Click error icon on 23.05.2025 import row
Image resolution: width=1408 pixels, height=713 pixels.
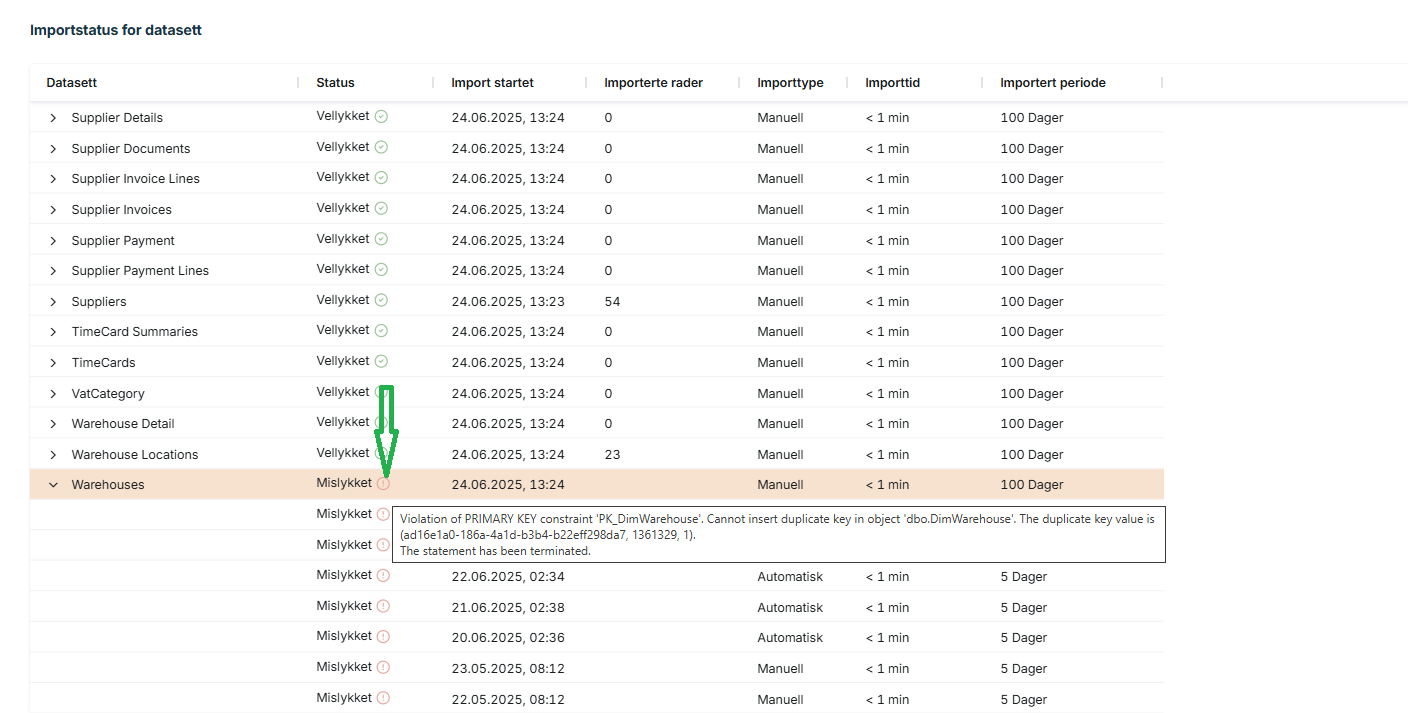point(384,667)
